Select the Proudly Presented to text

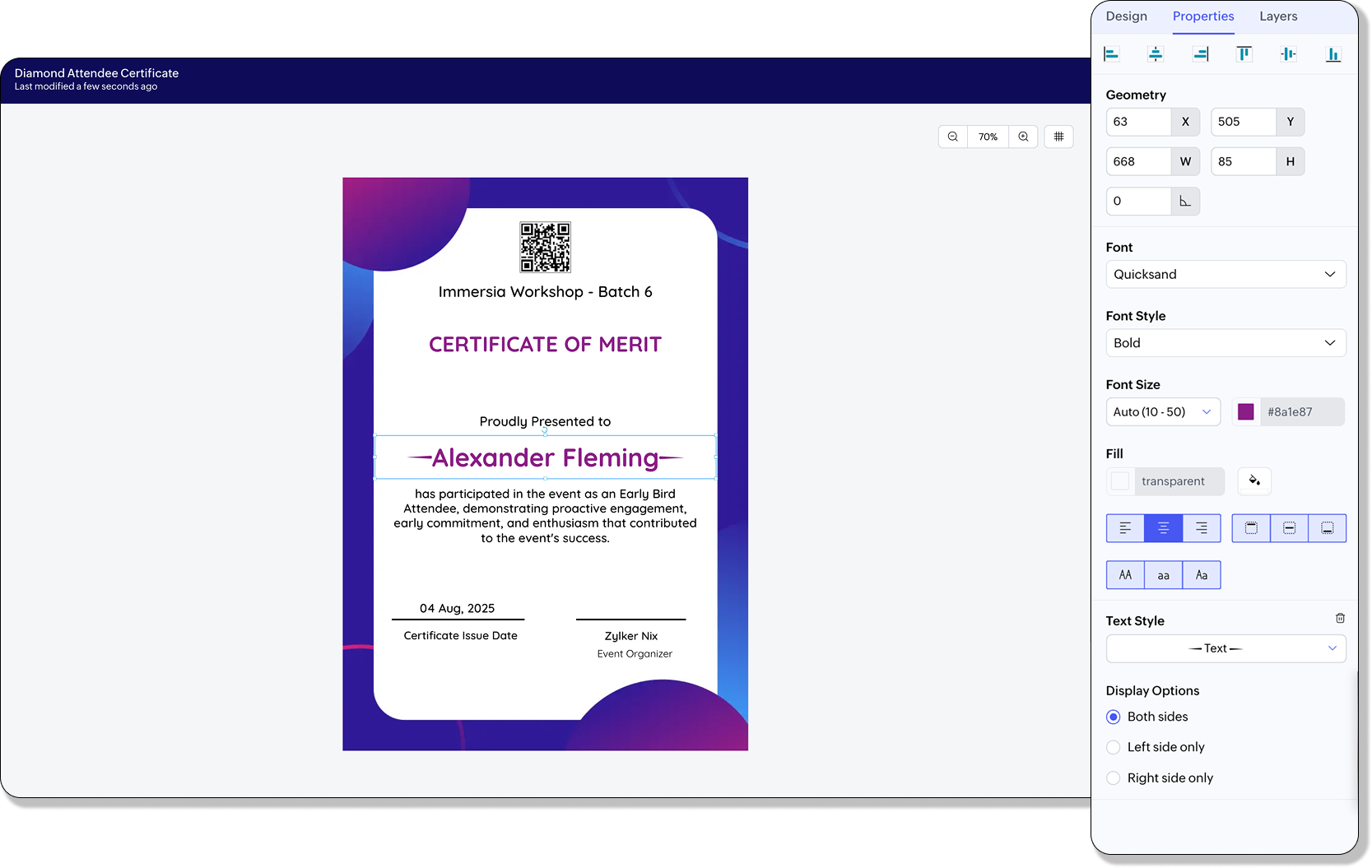point(545,422)
